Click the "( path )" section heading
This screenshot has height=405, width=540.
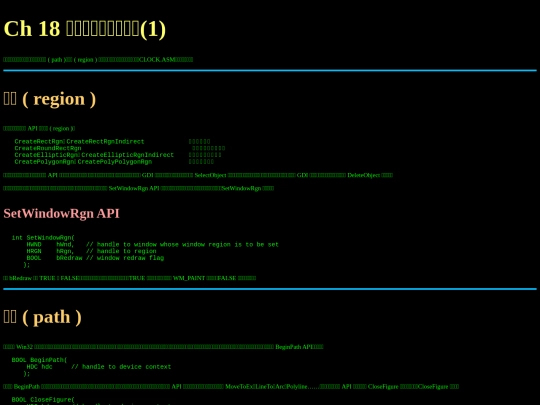pos(42,317)
